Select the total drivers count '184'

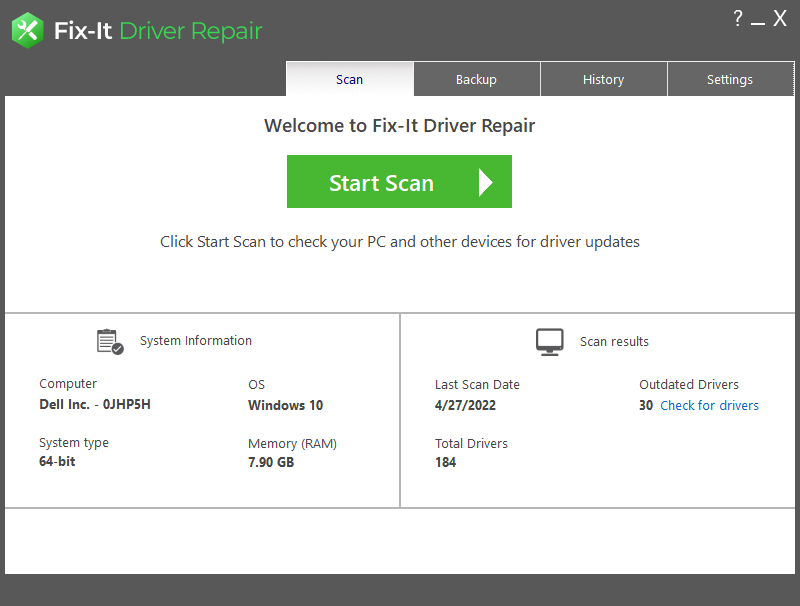click(x=445, y=463)
